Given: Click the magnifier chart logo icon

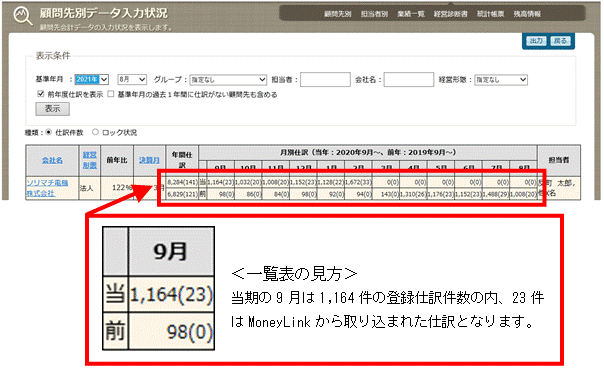Looking at the screenshot, I should tap(23, 16).
